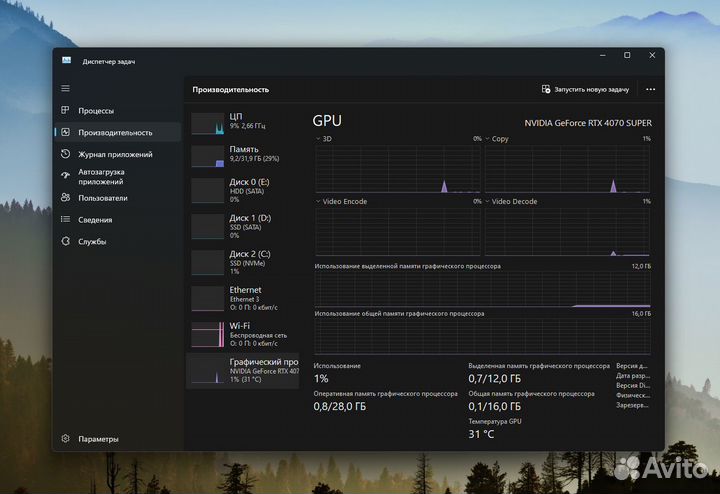Open Автозагрузка приложений page

pos(118,176)
